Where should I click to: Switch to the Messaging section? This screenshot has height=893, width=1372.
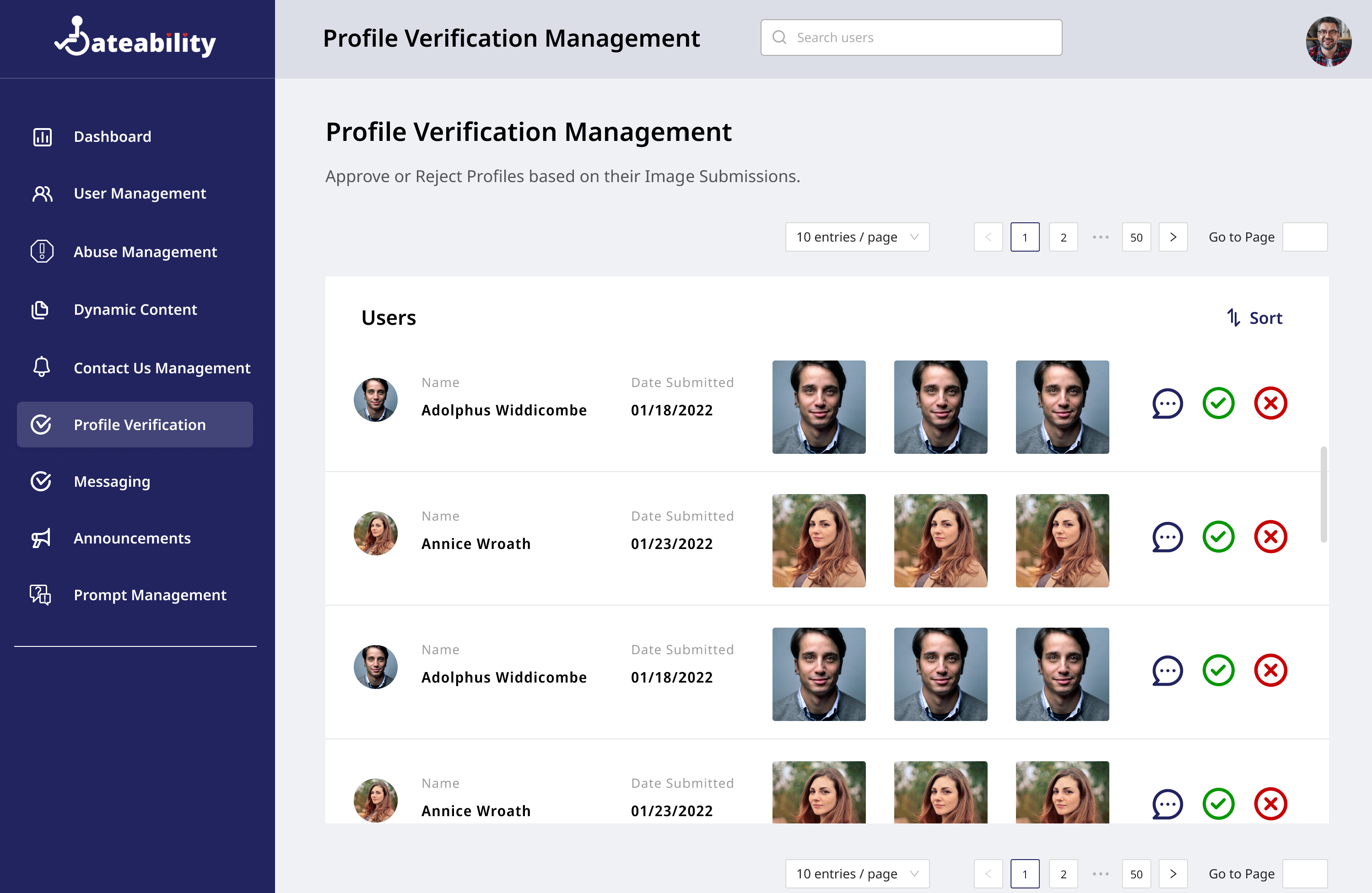coord(112,482)
